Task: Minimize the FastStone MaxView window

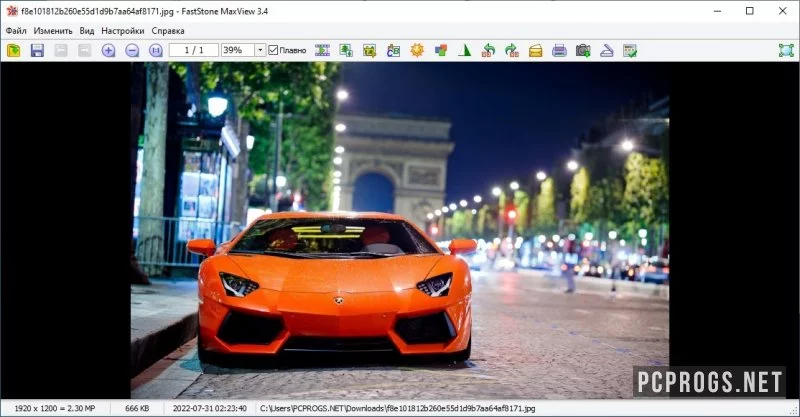Action: tap(717, 11)
